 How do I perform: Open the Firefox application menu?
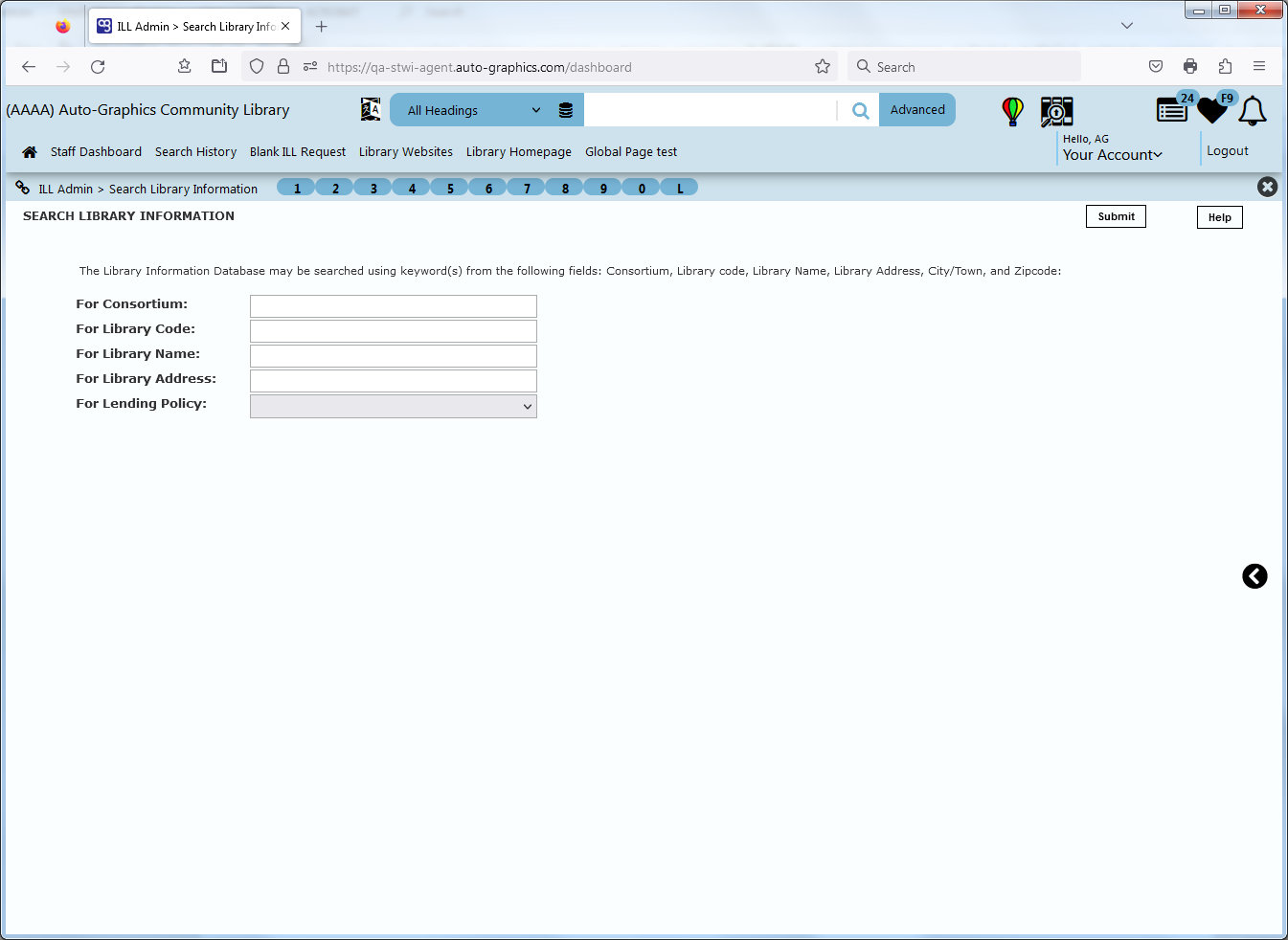1259,67
